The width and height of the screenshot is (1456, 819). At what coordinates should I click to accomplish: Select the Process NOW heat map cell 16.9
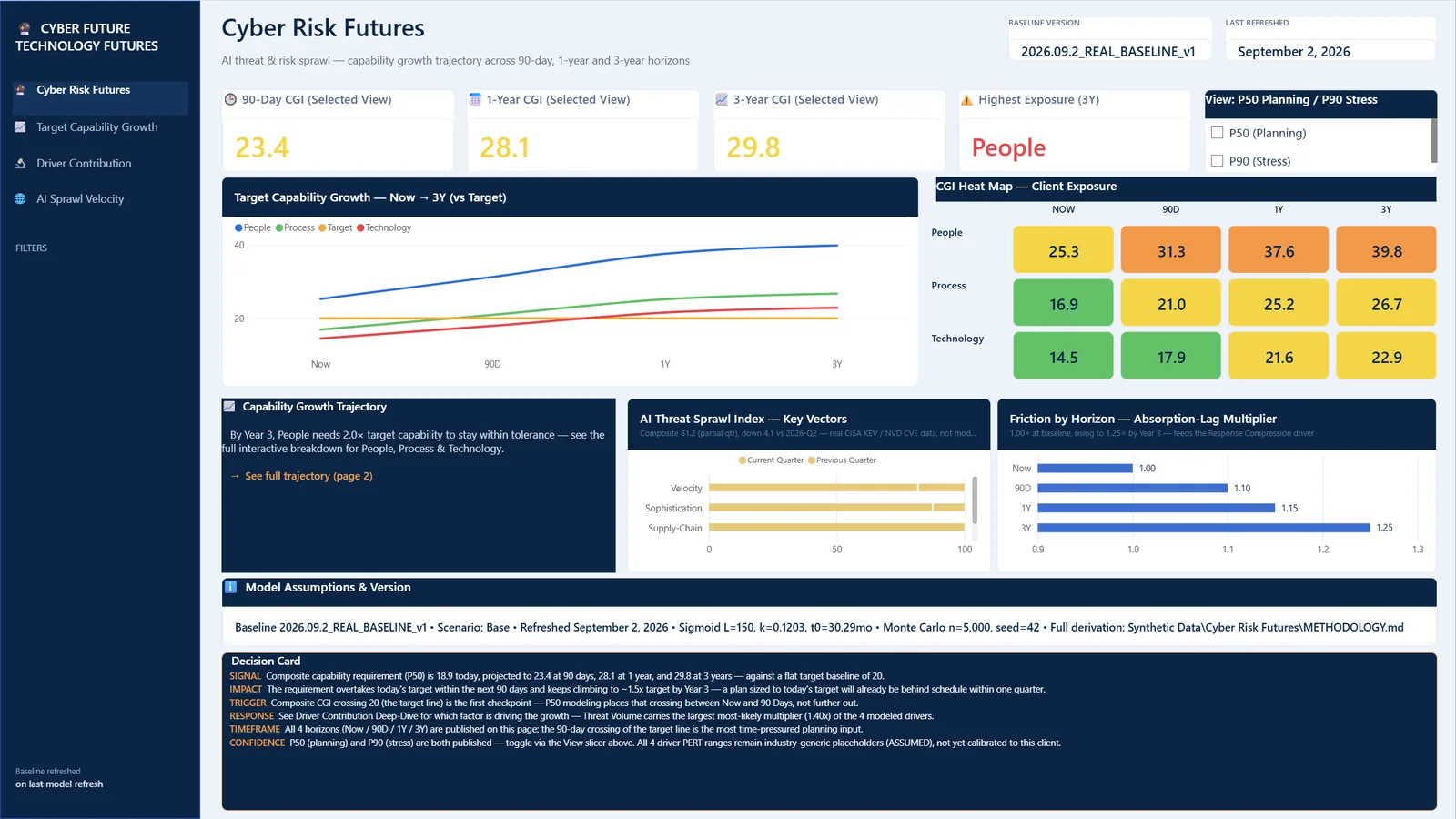click(x=1063, y=303)
